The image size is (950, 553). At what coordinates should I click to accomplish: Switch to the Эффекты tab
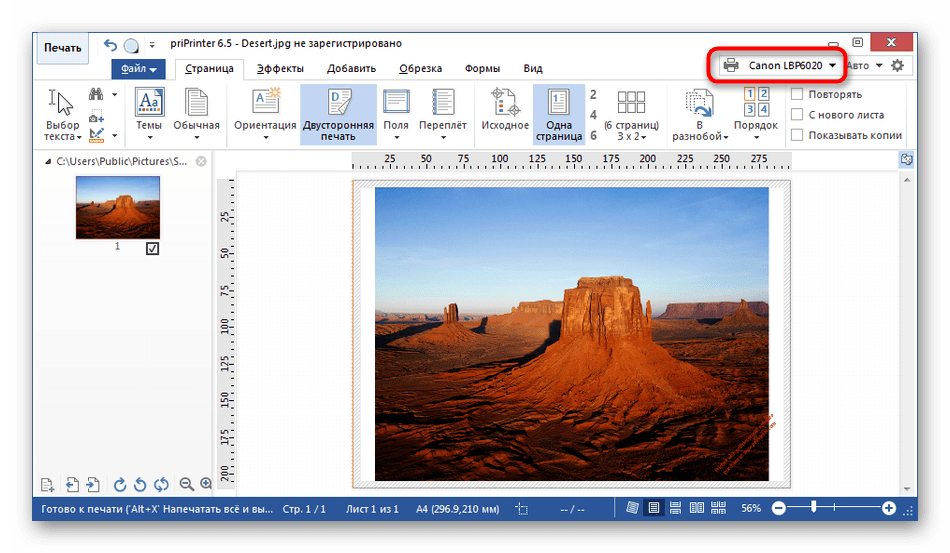click(x=280, y=68)
